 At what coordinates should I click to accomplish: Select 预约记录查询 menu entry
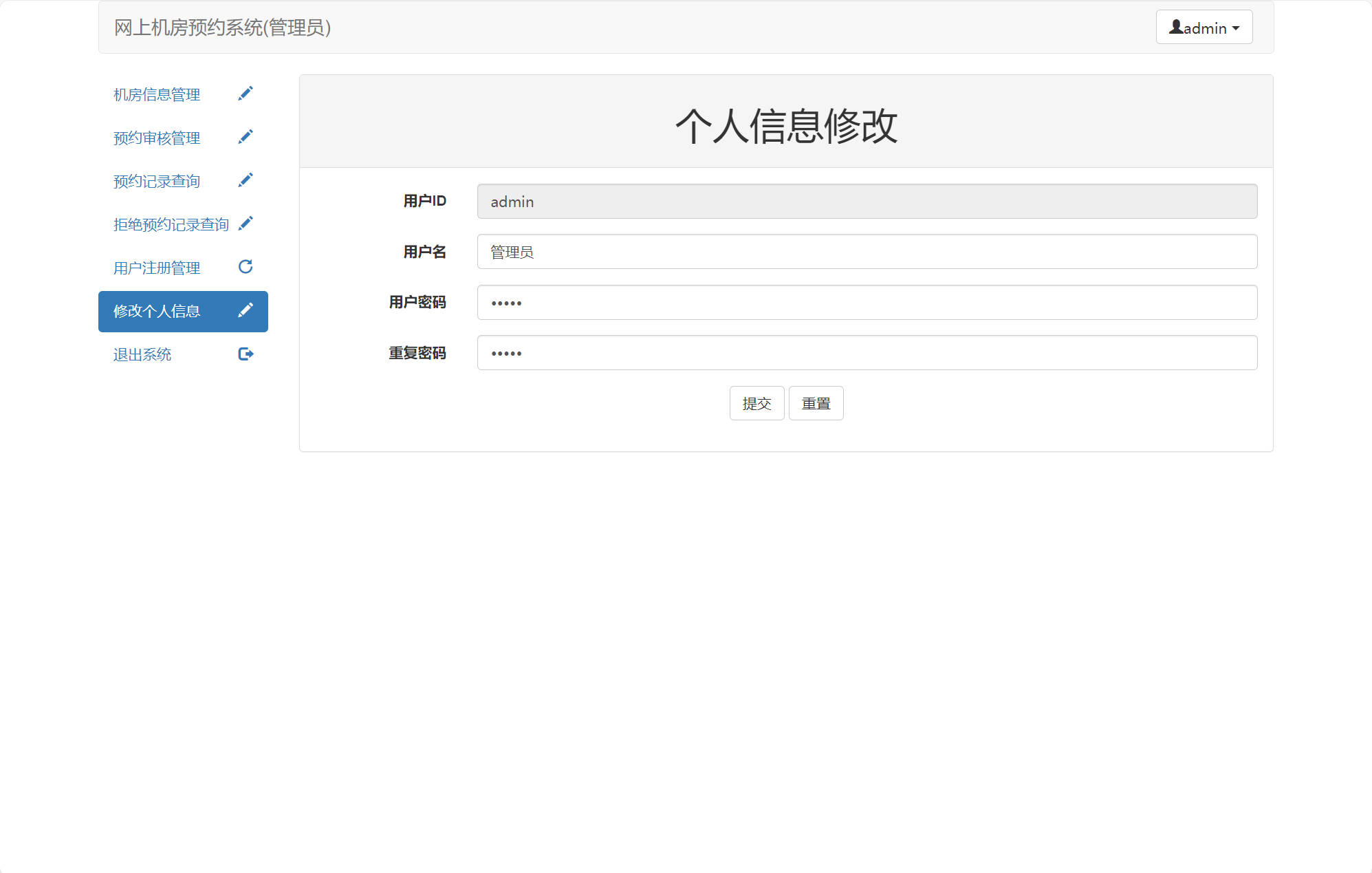155,181
